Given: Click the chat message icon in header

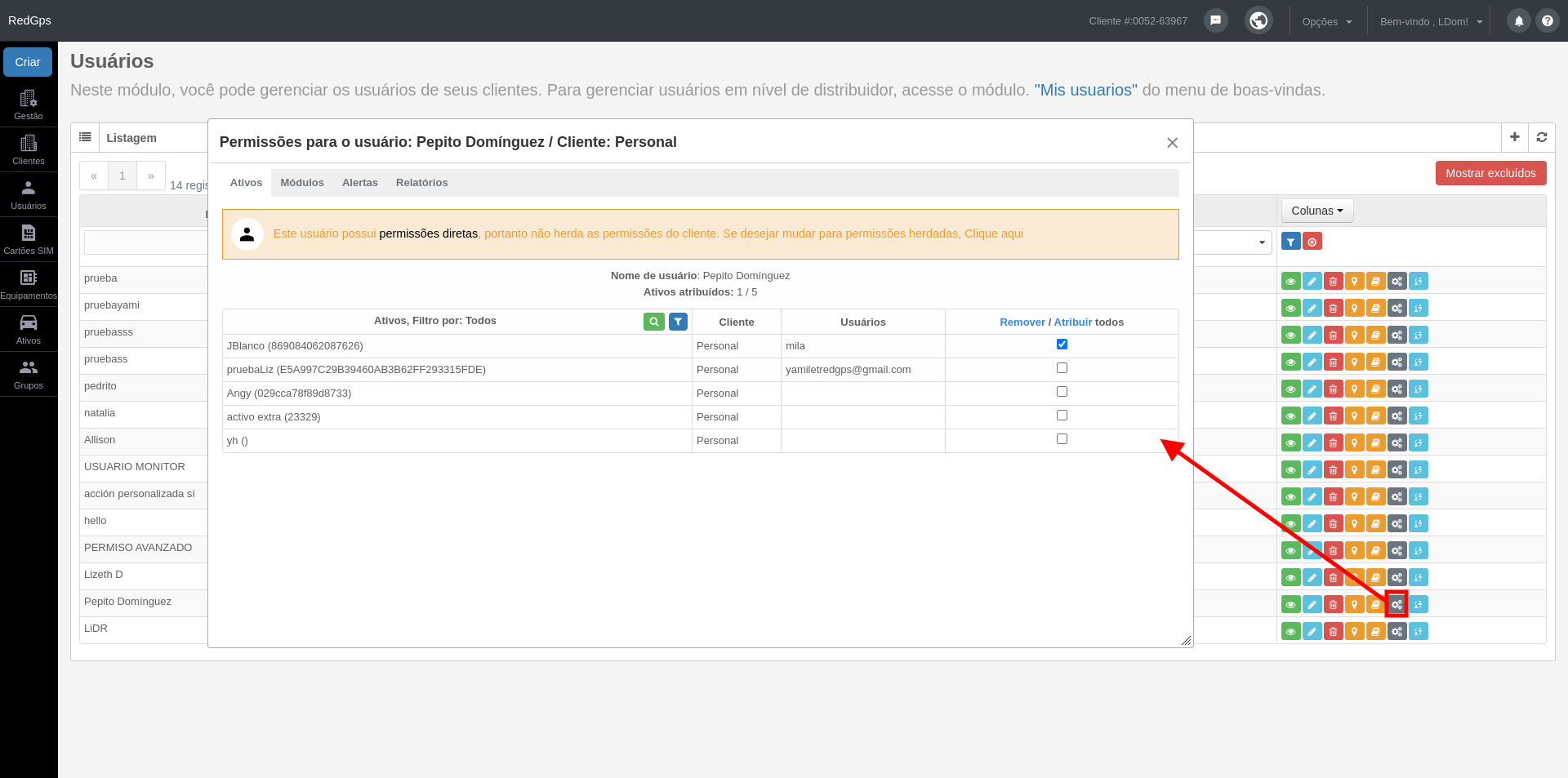Looking at the screenshot, I should click(1216, 20).
